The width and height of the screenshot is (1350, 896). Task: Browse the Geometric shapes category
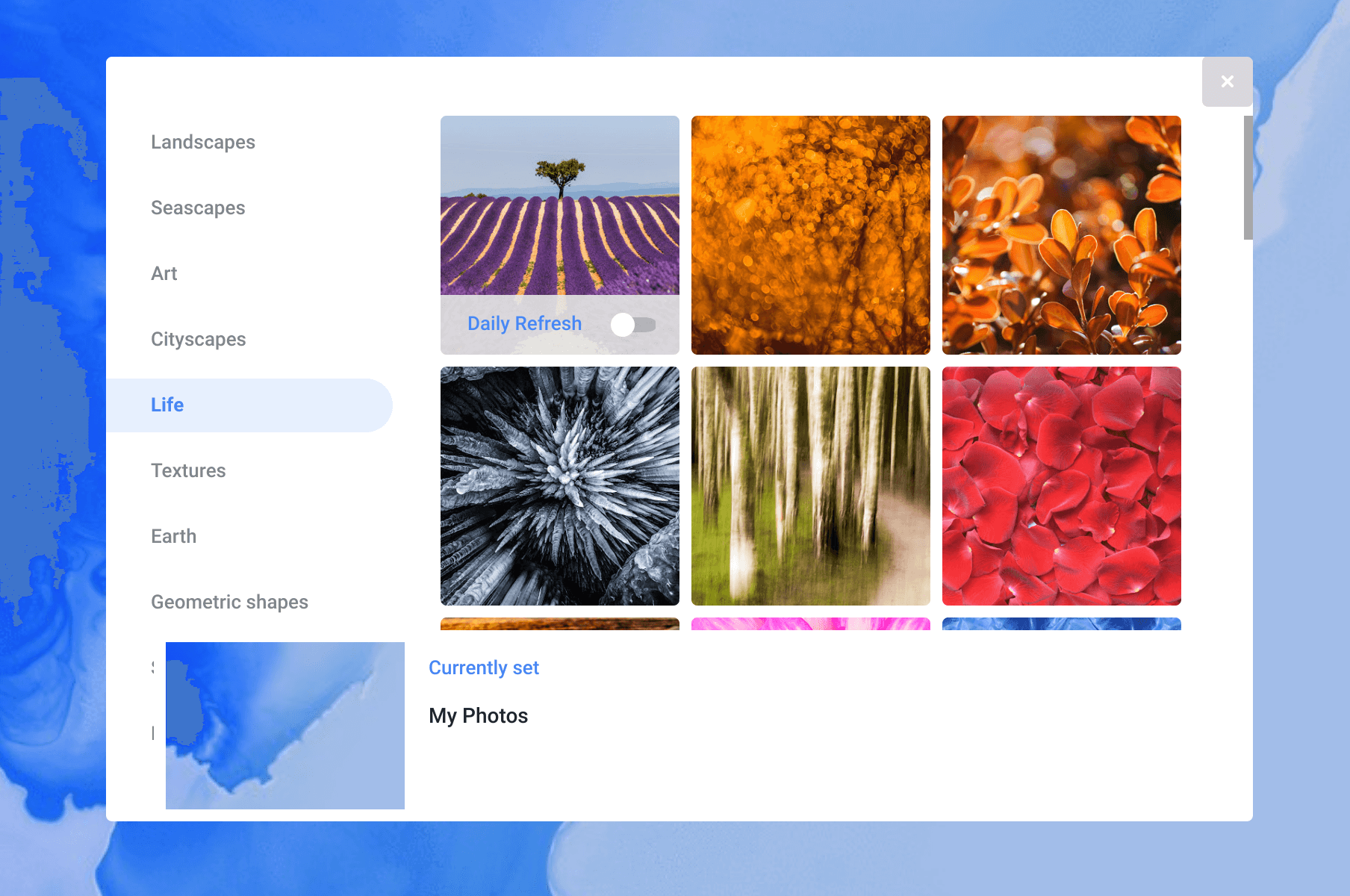[230, 601]
